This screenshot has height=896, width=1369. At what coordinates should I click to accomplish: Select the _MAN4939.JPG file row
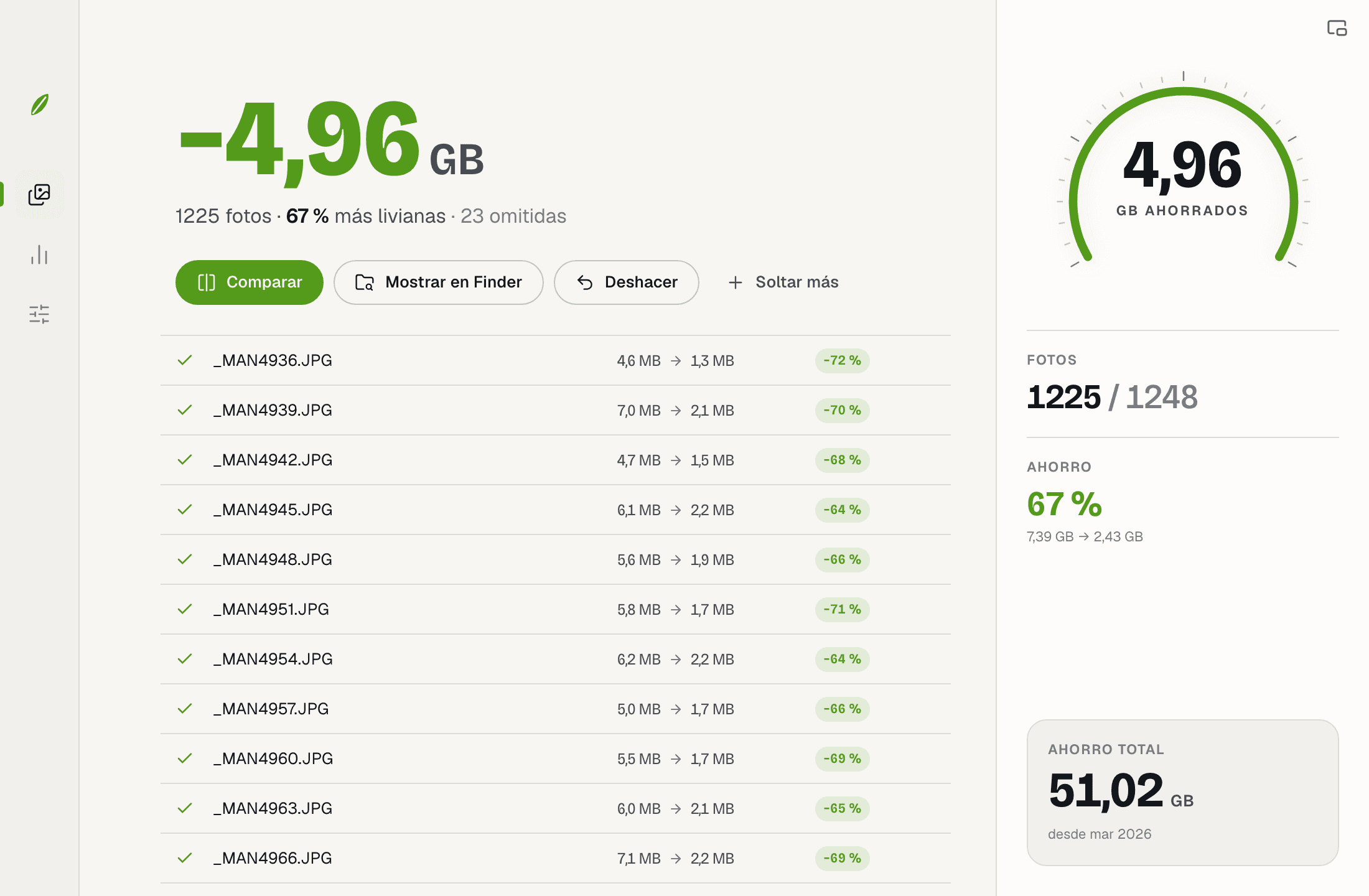pyautogui.click(x=556, y=410)
